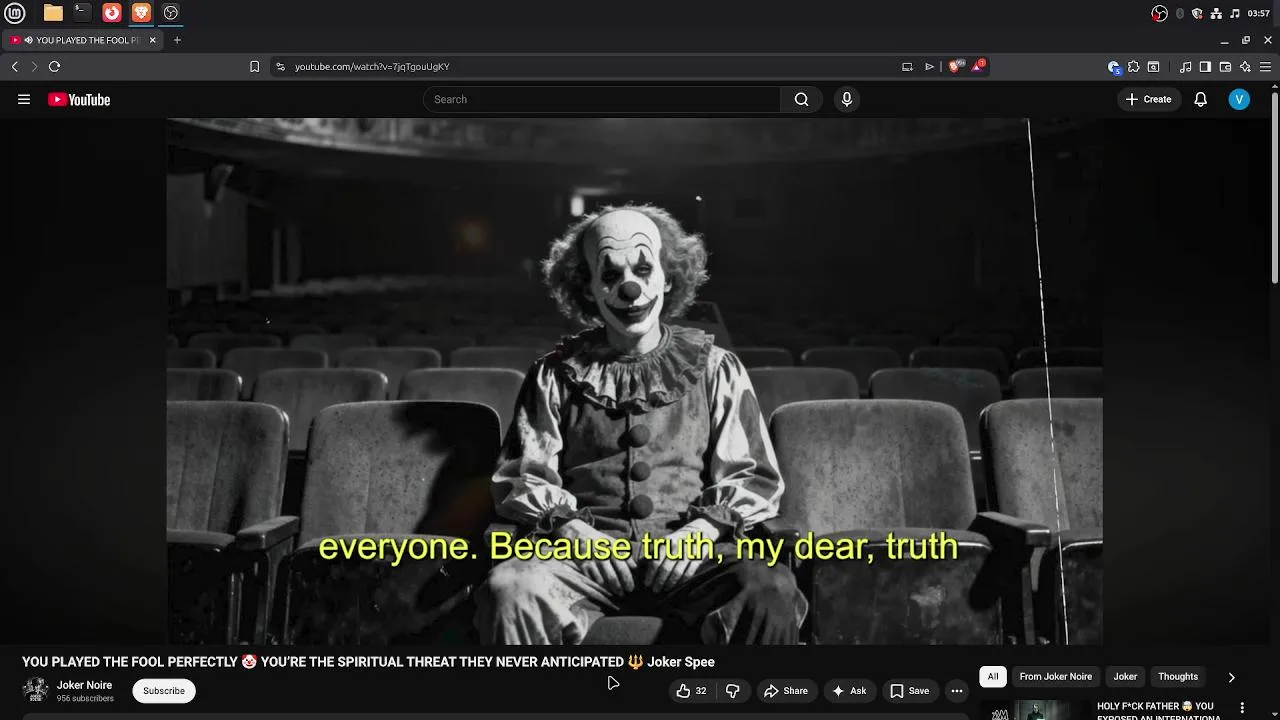Start voice search with the microphone
Viewport: 1280px width, 720px height.
coord(847,99)
